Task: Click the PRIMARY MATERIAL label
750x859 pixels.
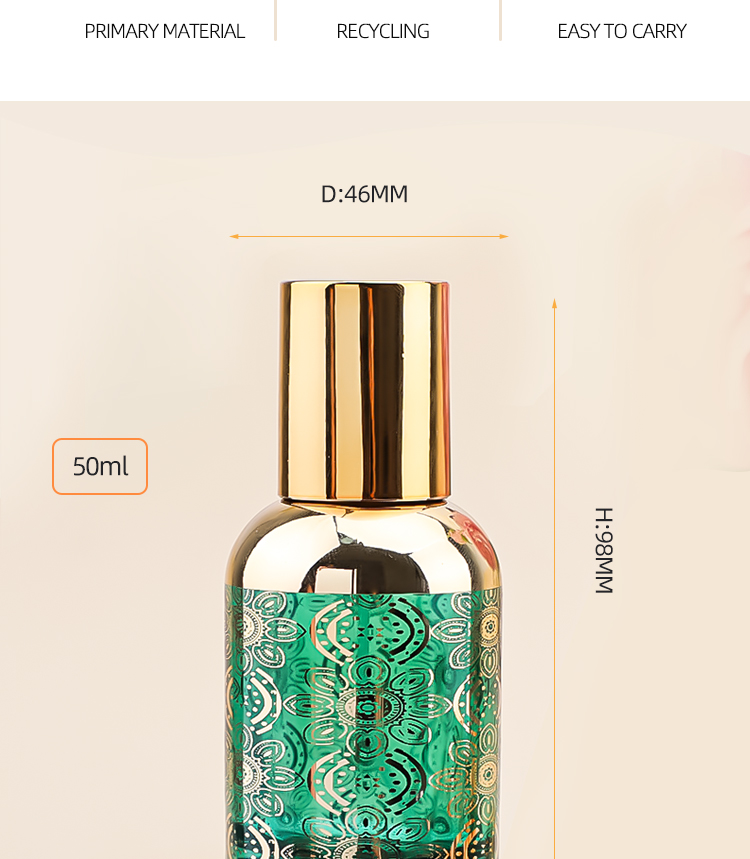Action: [164, 31]
